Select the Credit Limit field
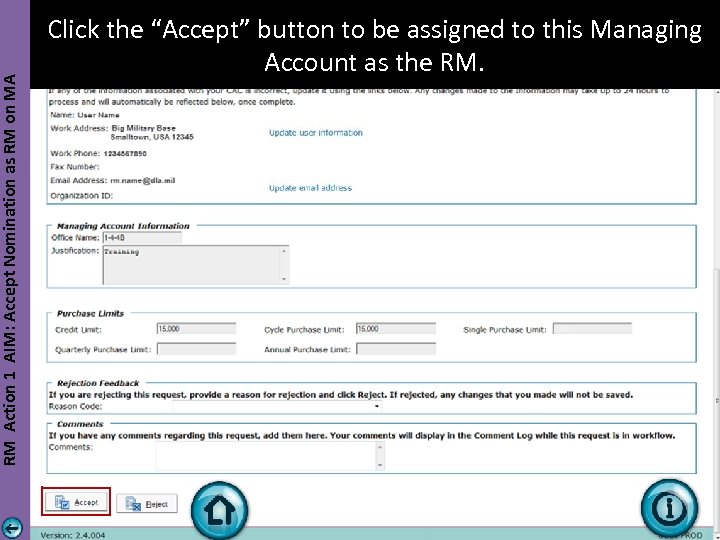720x540 pixels. pos(197,329)
